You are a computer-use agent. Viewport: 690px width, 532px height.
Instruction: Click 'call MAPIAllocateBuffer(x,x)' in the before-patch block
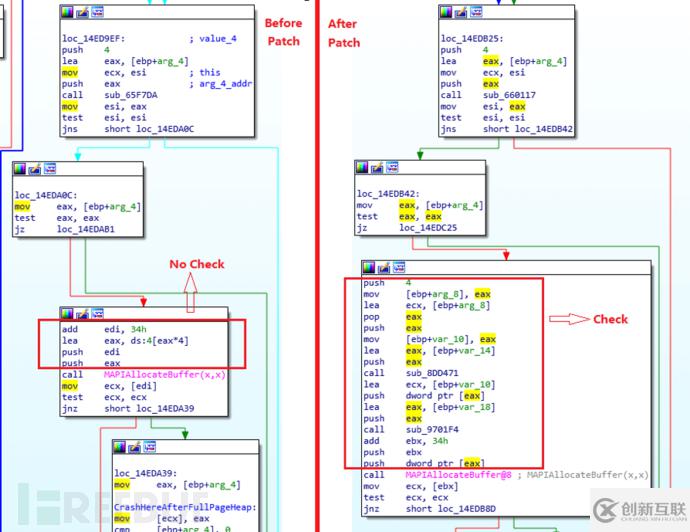[x=143, y=374]
